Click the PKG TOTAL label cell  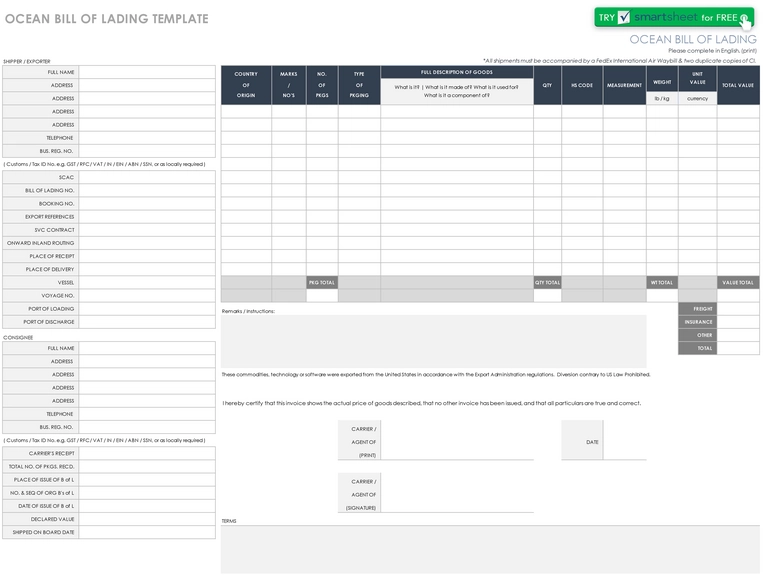point(322,282)
